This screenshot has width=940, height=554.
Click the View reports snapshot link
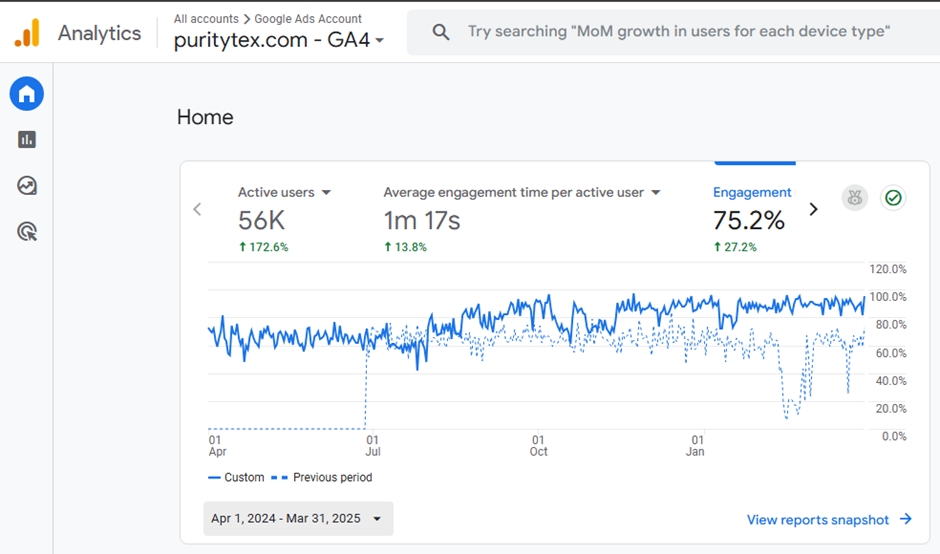click(829, 520)
